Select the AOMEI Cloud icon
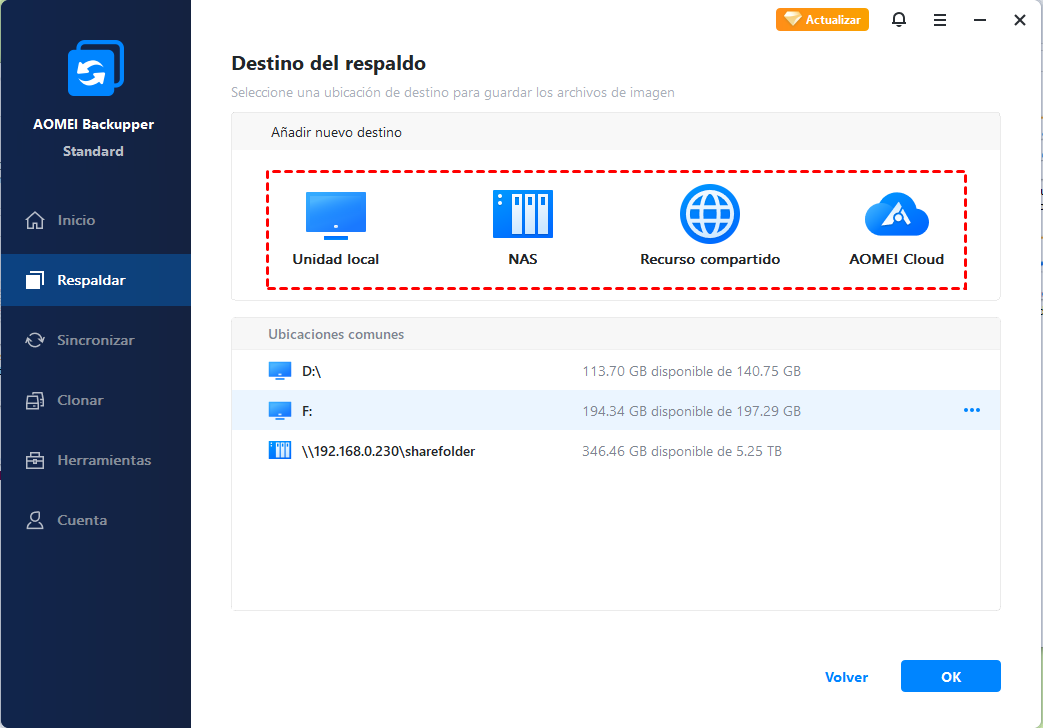The height and width of the screenshot is (728, 1043). [896, 214]
